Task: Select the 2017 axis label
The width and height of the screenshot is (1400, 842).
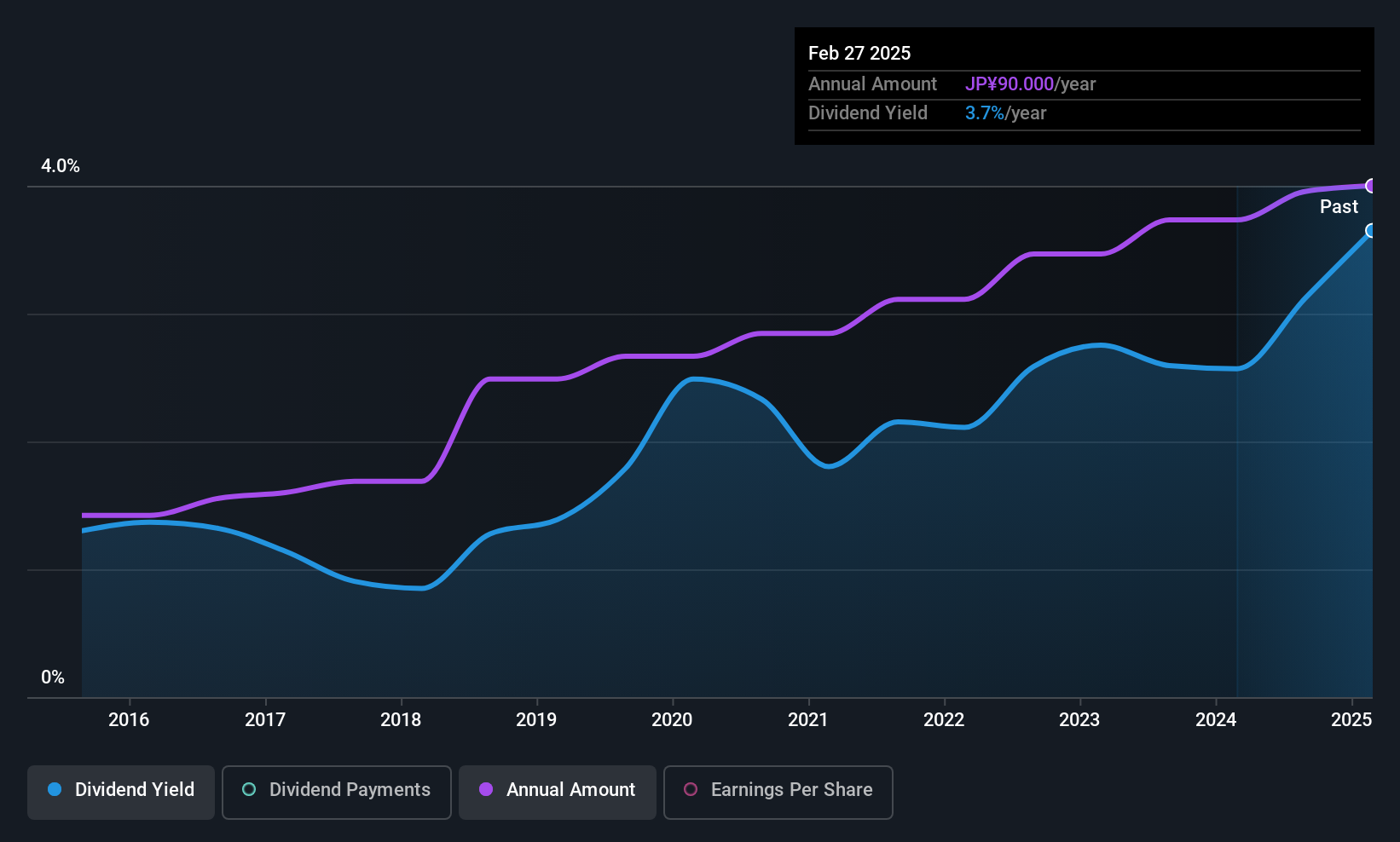Action: pos(265,719)
